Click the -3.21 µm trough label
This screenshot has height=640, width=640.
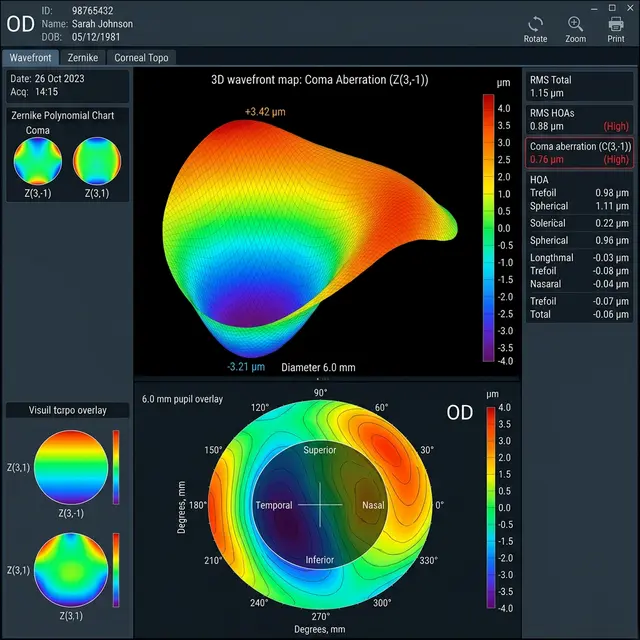point(247,366)
